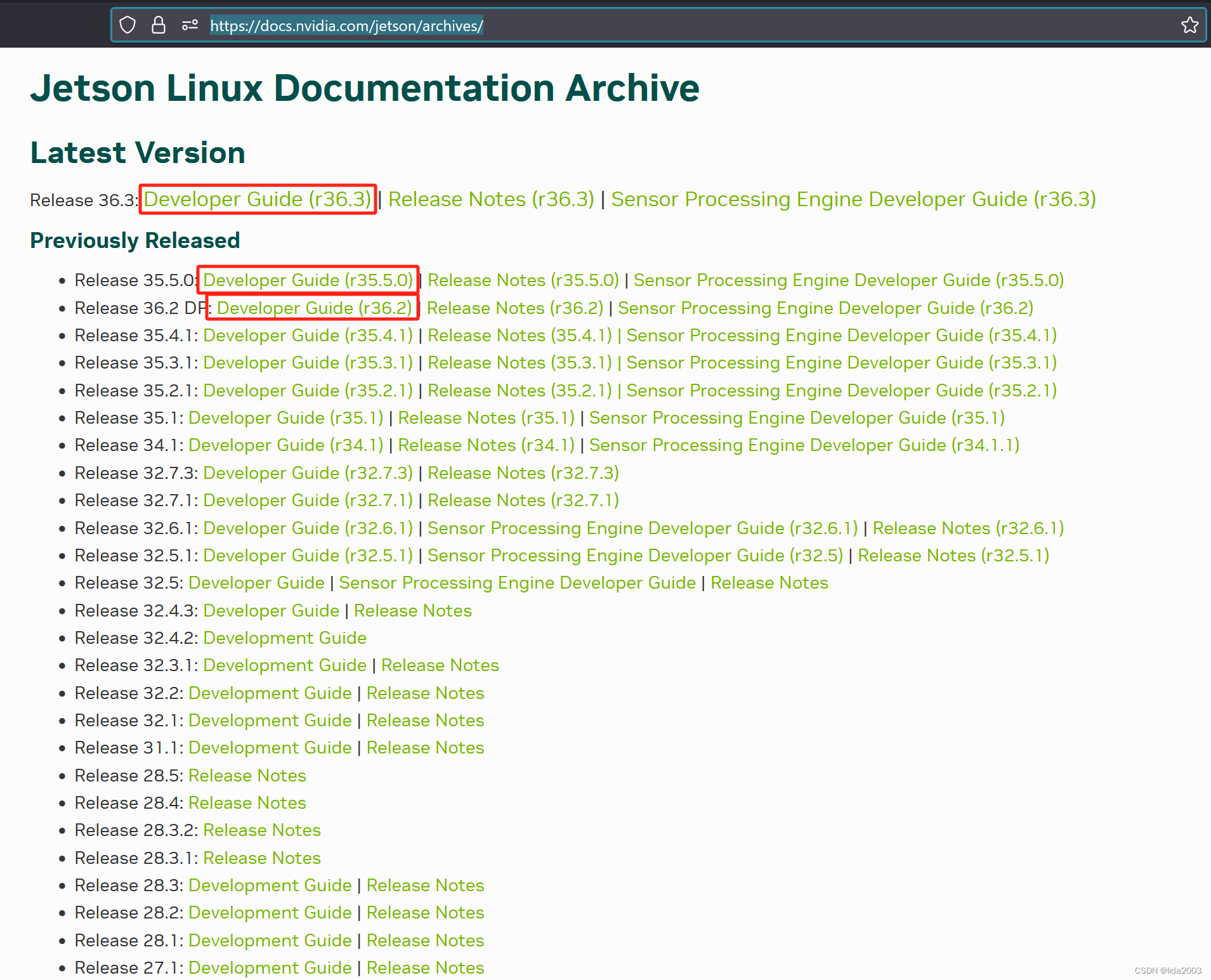The image size is (1211, 980).
Task: Open Release 32.3.1 Release Notes link
Action: pyautogui.click(x=440, y=665)
